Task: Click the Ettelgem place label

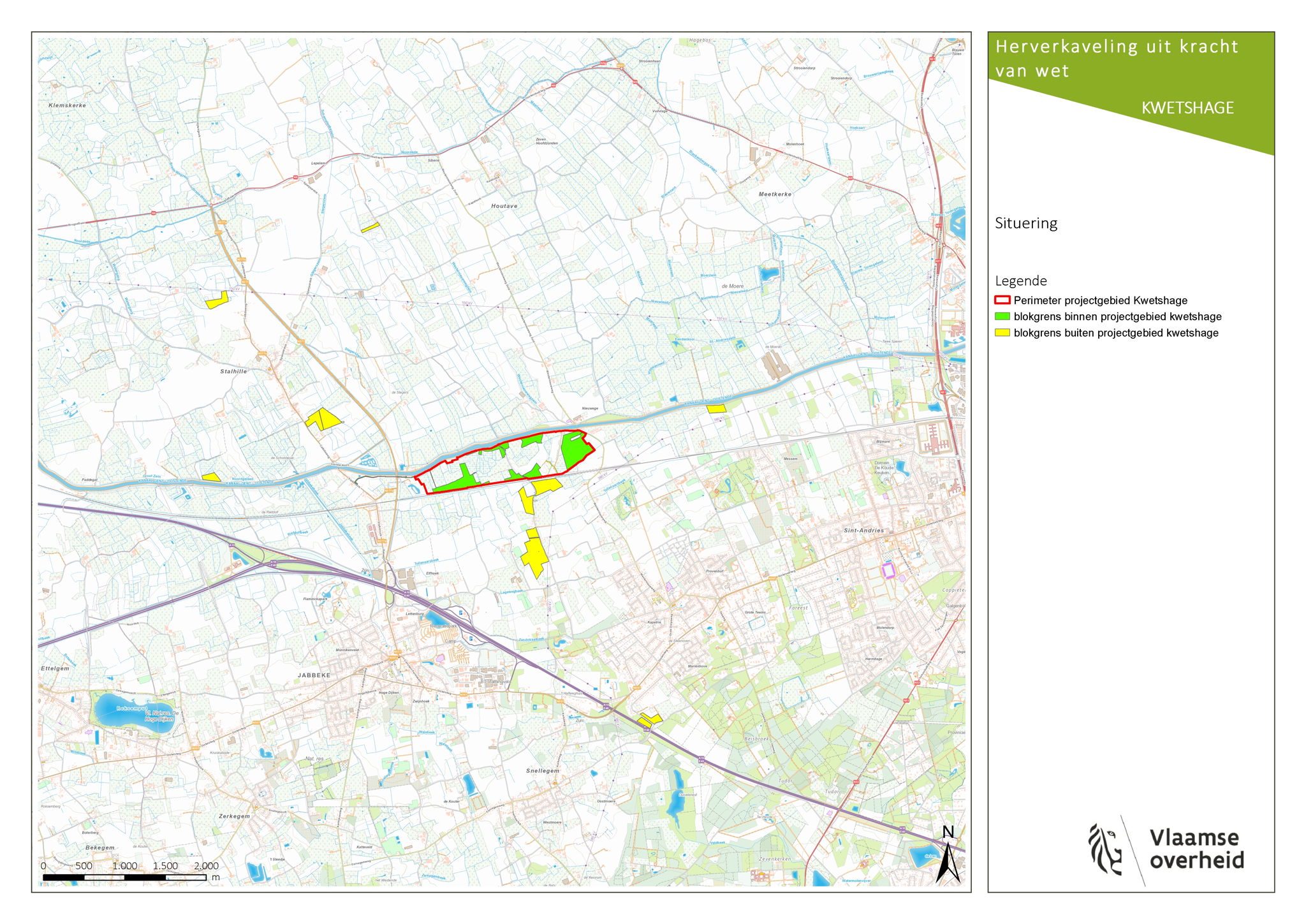Action: [55, 668]
